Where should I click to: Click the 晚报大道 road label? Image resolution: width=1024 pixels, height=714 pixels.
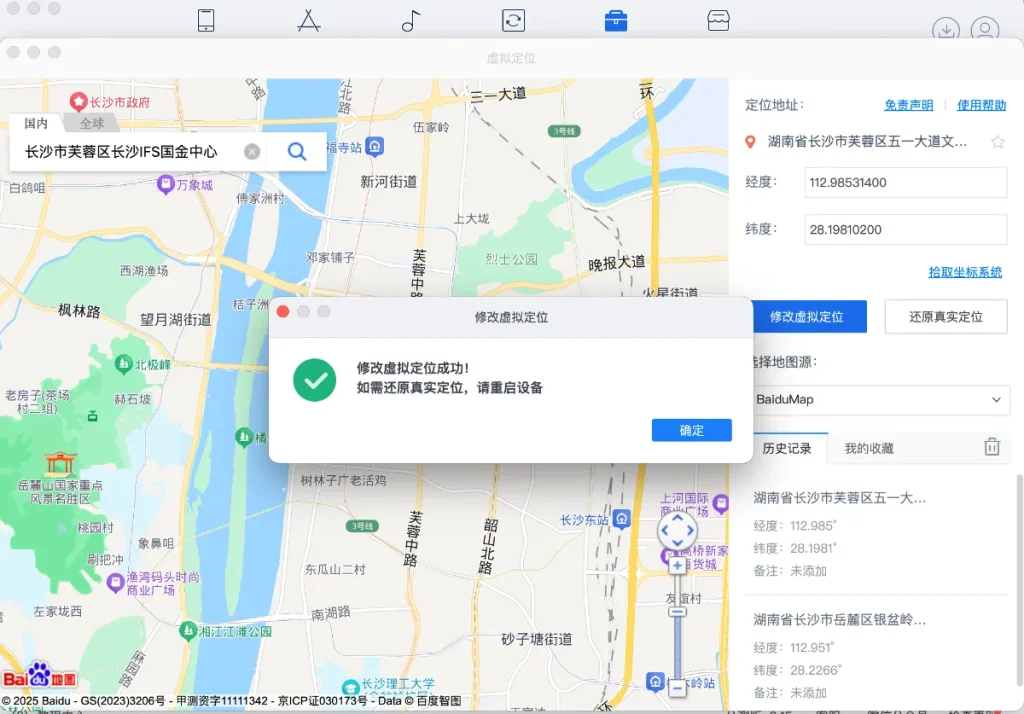coord(616,263)
